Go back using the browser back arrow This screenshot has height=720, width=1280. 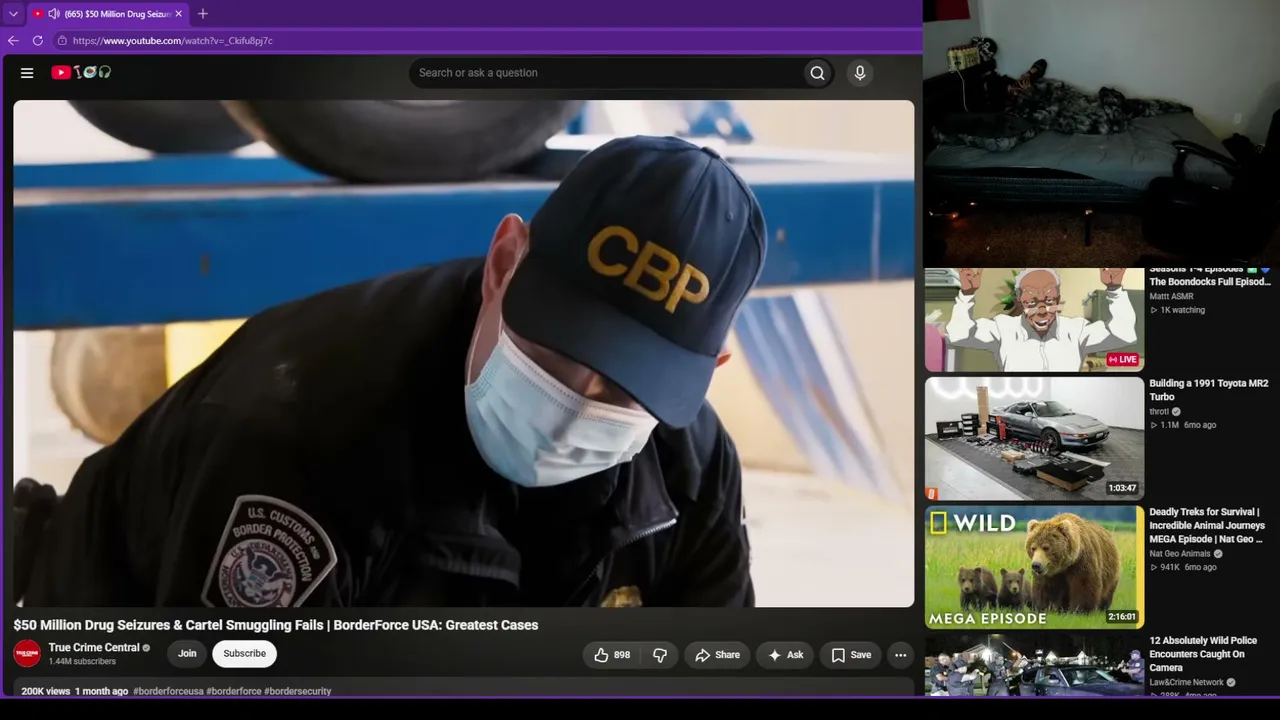pos(13,41)
